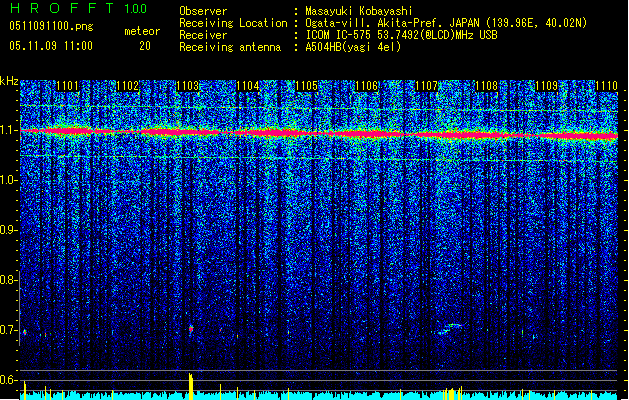629x400 pixels.
Task: Click antenna value A504HB(yagi 4el)
Action: point(353,47)
